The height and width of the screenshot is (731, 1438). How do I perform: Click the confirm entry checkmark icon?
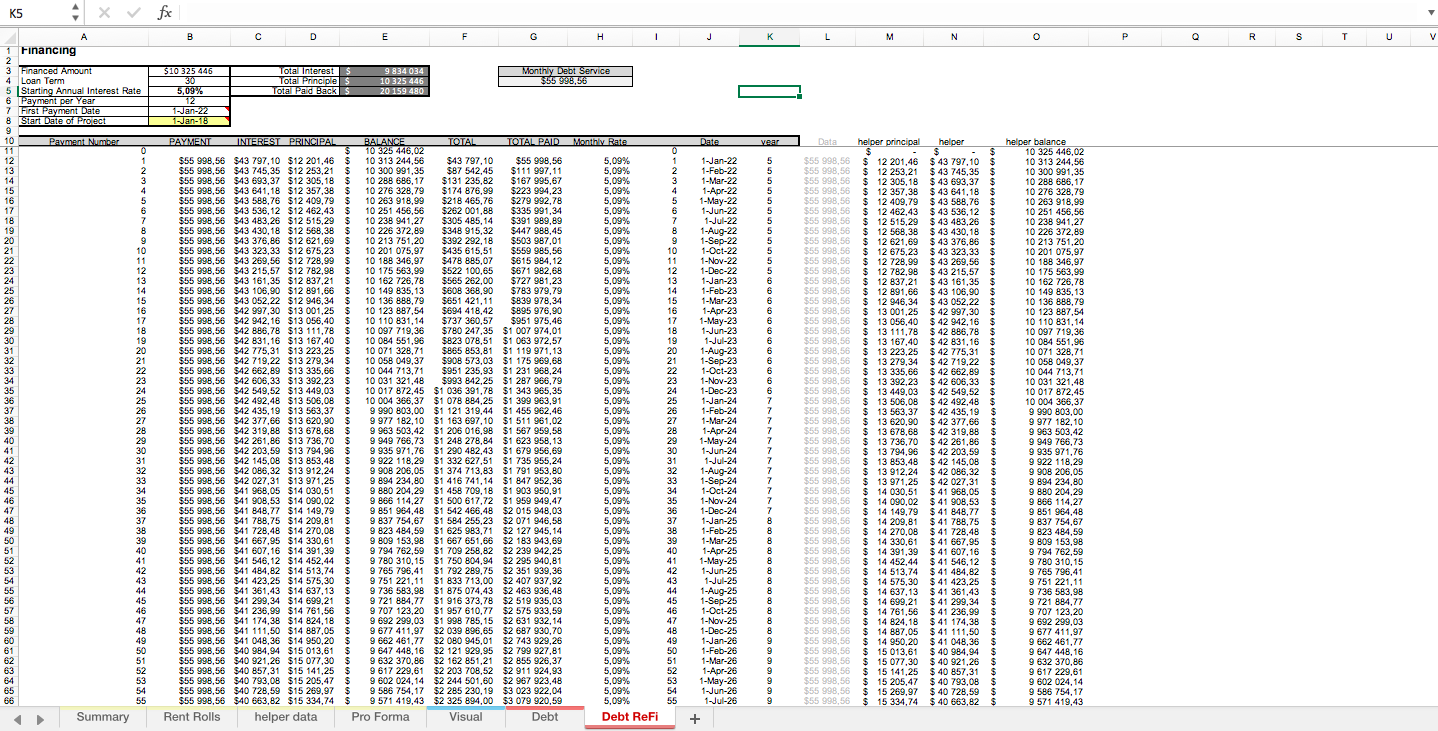(133, 12)
